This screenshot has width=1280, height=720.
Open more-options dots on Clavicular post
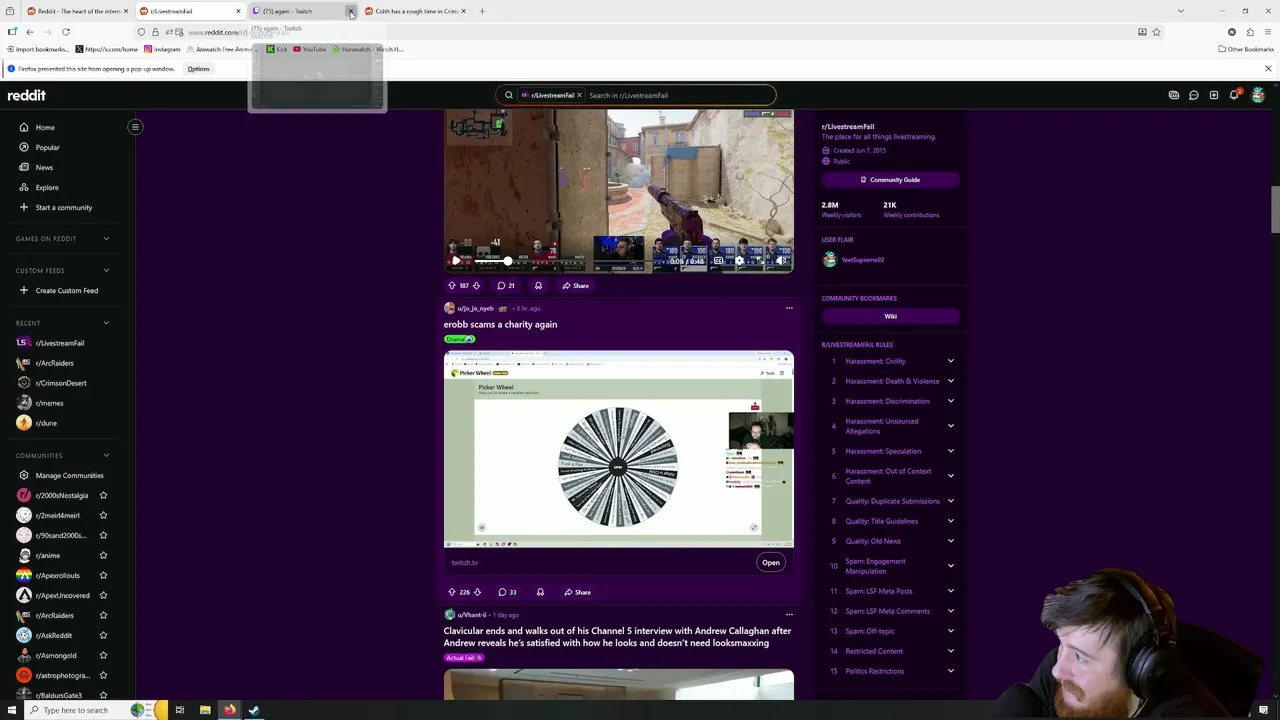coord(789,615)
